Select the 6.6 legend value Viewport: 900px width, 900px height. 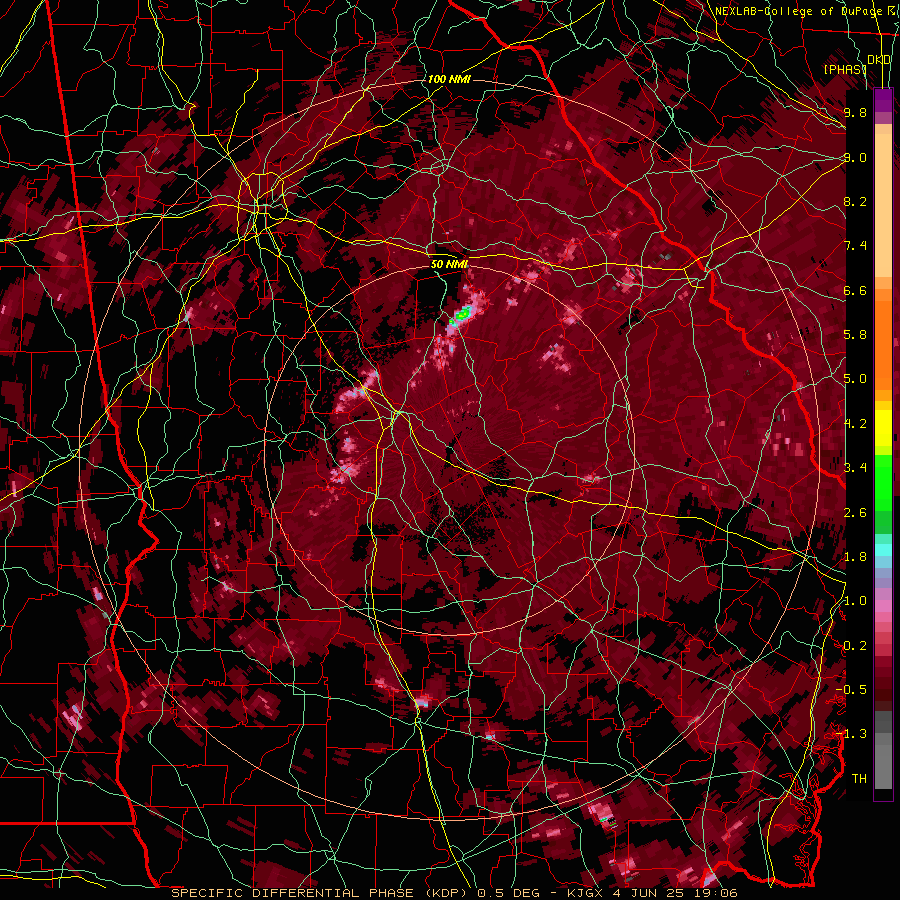click(x=855, y=290)
